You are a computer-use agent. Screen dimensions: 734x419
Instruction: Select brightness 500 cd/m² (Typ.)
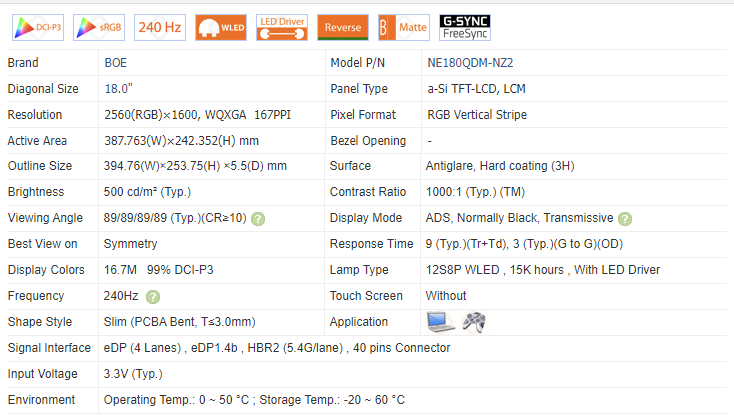(147, 192)
